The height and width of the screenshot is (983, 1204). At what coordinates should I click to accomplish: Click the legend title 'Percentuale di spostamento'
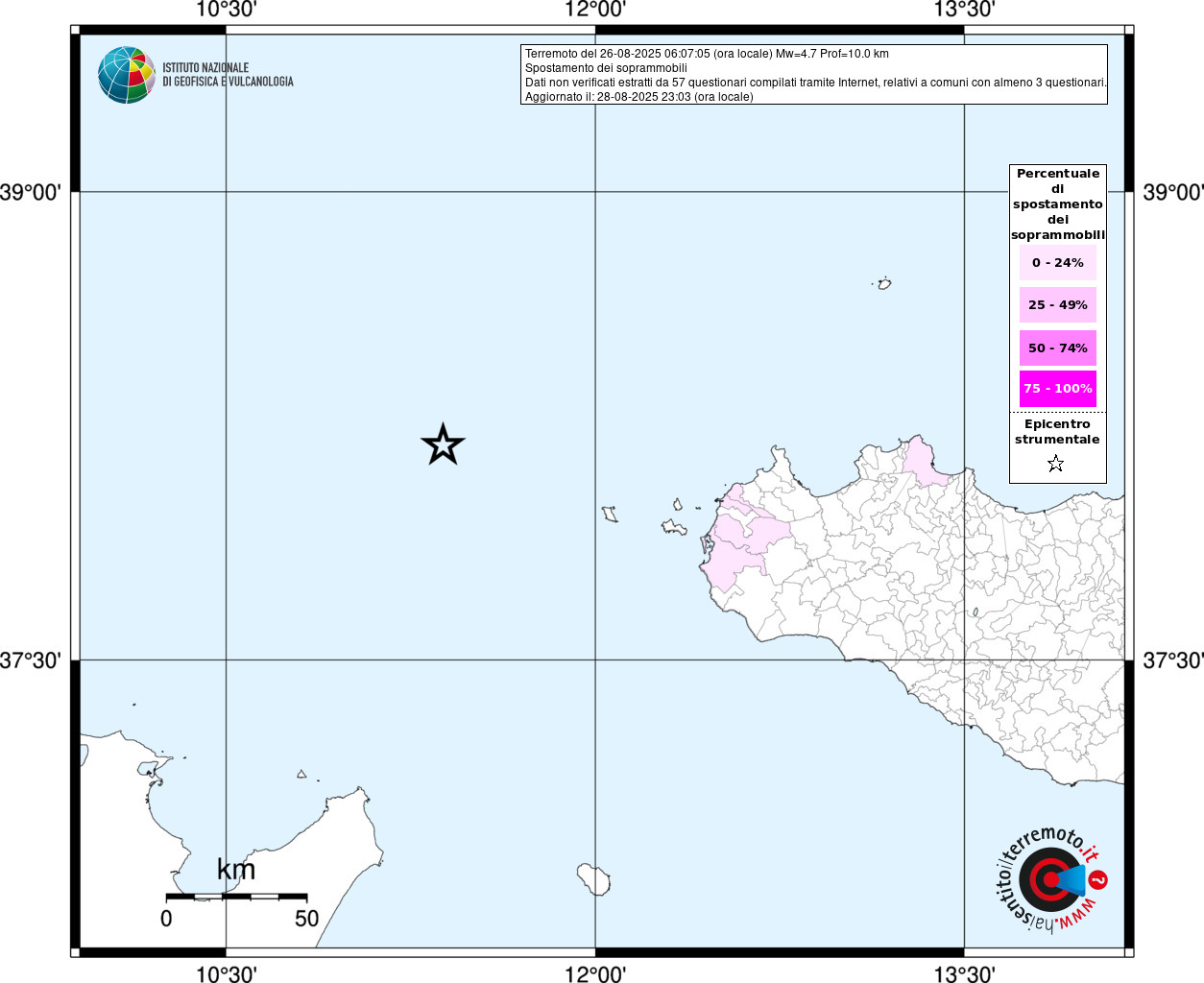point(1057,204)
